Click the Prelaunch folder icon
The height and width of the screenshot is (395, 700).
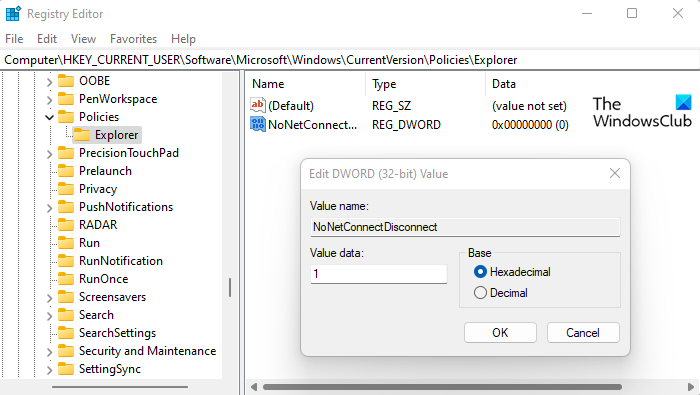(66, 171)
